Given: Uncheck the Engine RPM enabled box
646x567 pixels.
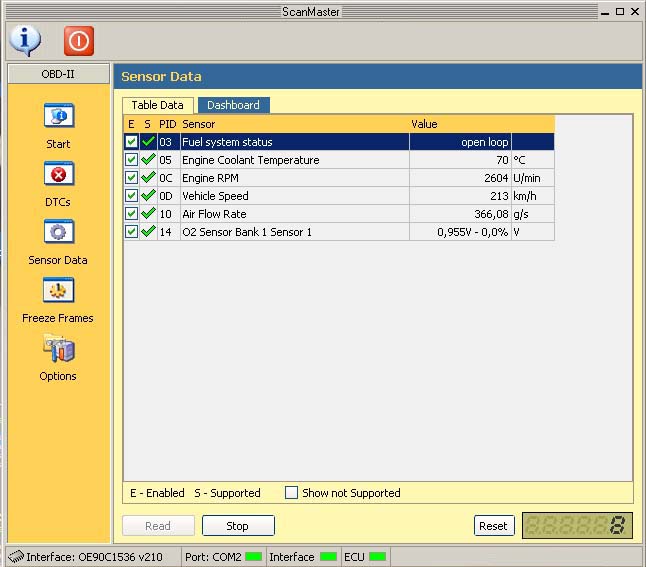Looking at the screenshot, I should coord(131,178).
